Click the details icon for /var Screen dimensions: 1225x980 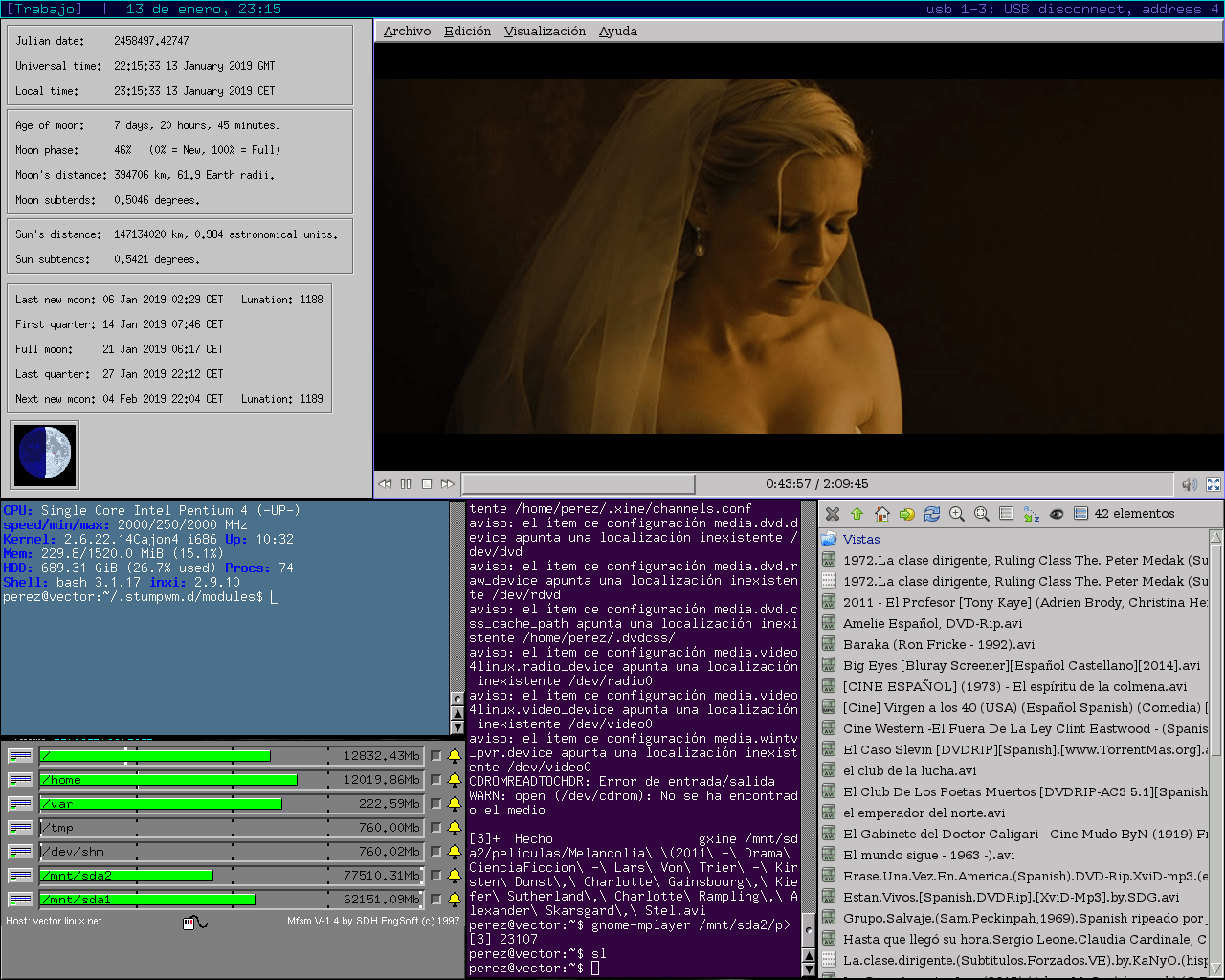(x=20, y=804)
